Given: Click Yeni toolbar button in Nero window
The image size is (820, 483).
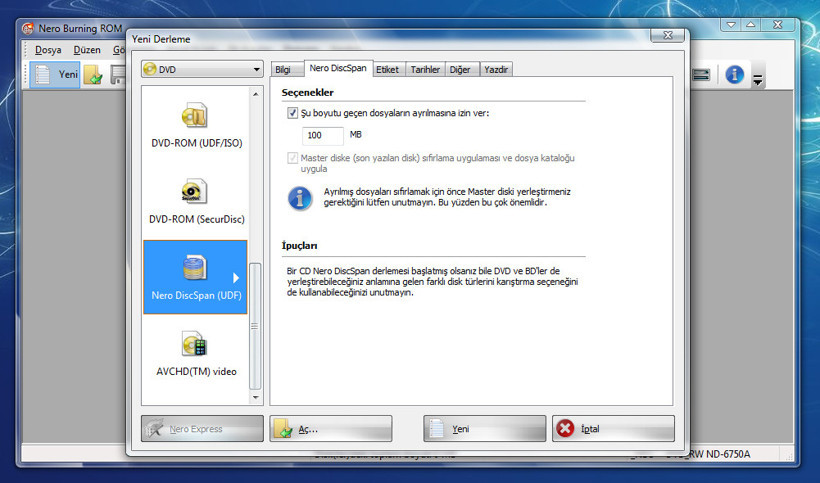Looking at the screenshot, I should click(x=55, y=74).
